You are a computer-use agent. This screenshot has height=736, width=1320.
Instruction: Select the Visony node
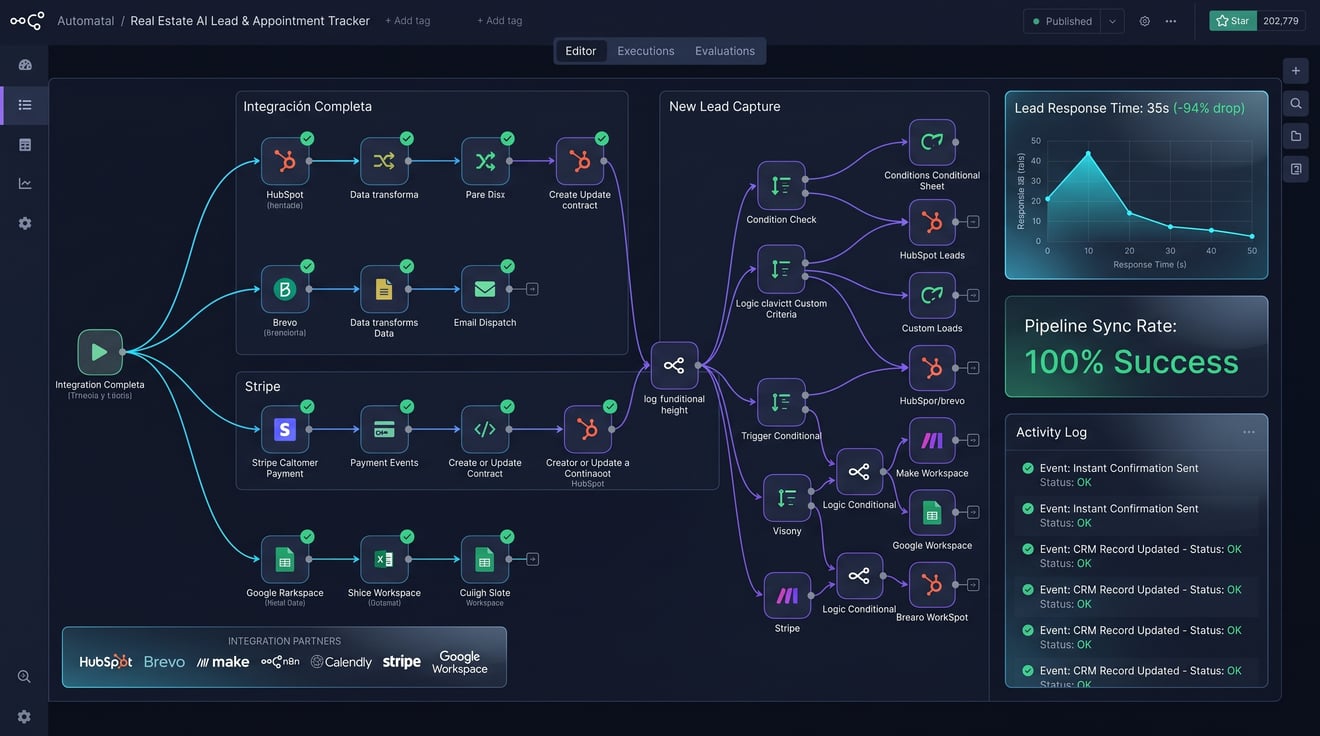click(787, 498)
